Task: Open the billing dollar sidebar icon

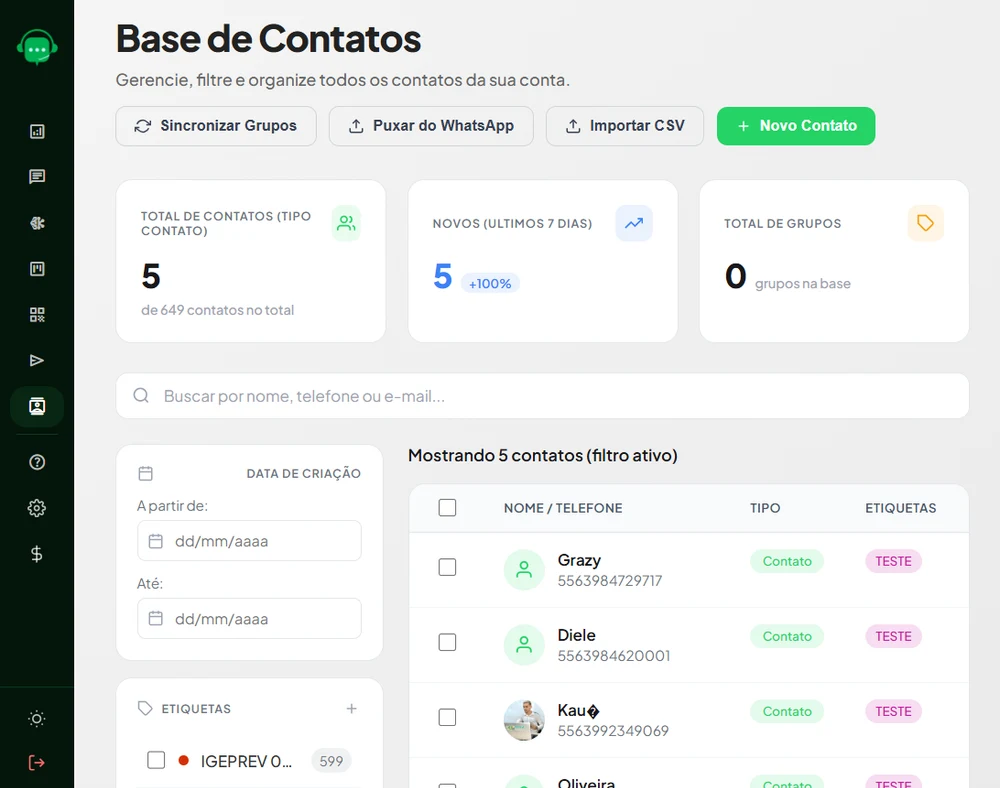Action: (37, 553)
